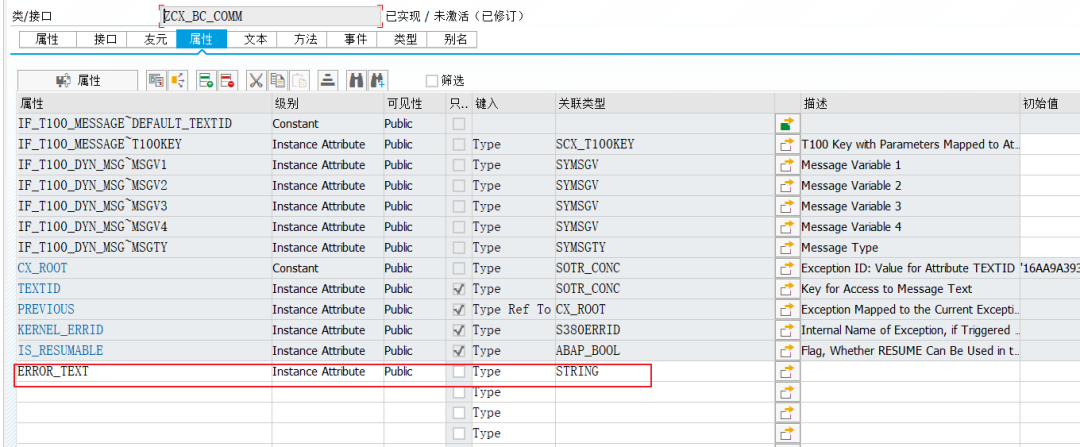Toggle read-only checkbox for MSGV1 row
This screenshot has width=1080, height=447.
pos(459,165)
